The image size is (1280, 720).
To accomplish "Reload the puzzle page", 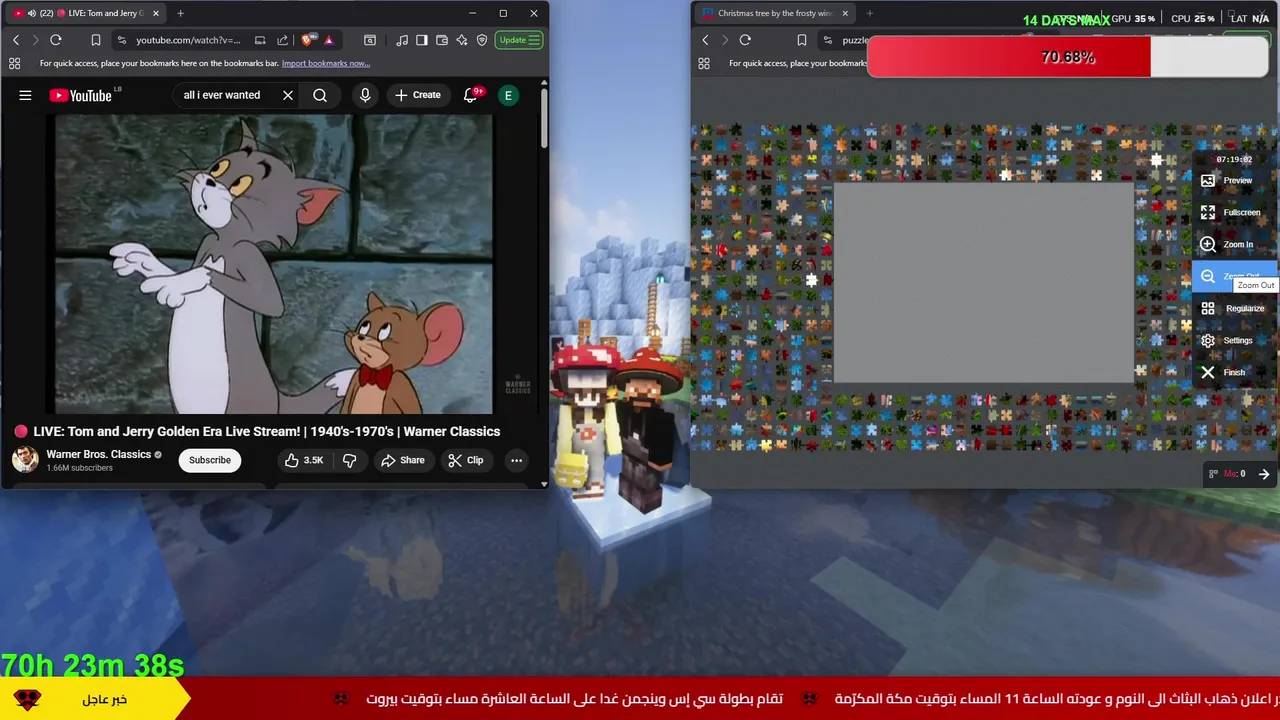I will pos(745,40).
